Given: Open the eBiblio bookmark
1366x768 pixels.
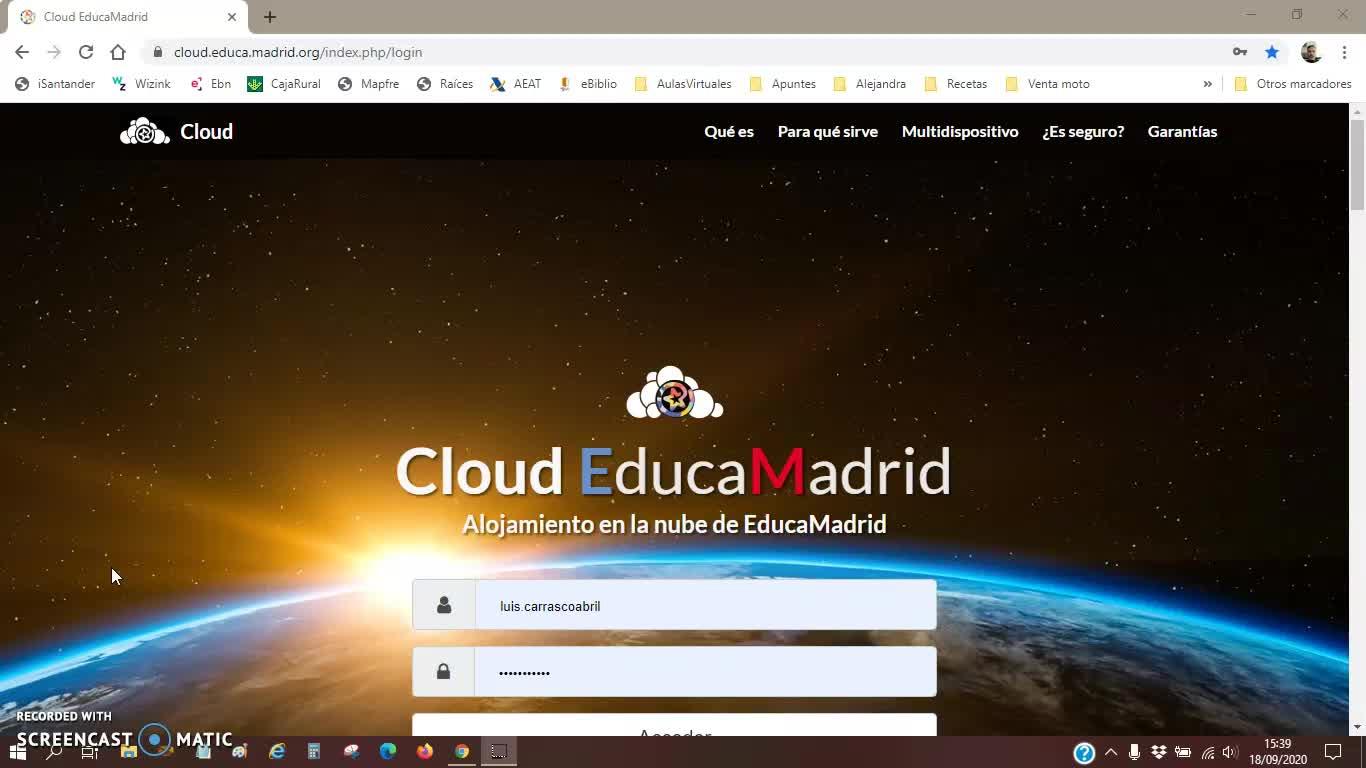Looking at the screenshot, I should [x=588, y=84].
